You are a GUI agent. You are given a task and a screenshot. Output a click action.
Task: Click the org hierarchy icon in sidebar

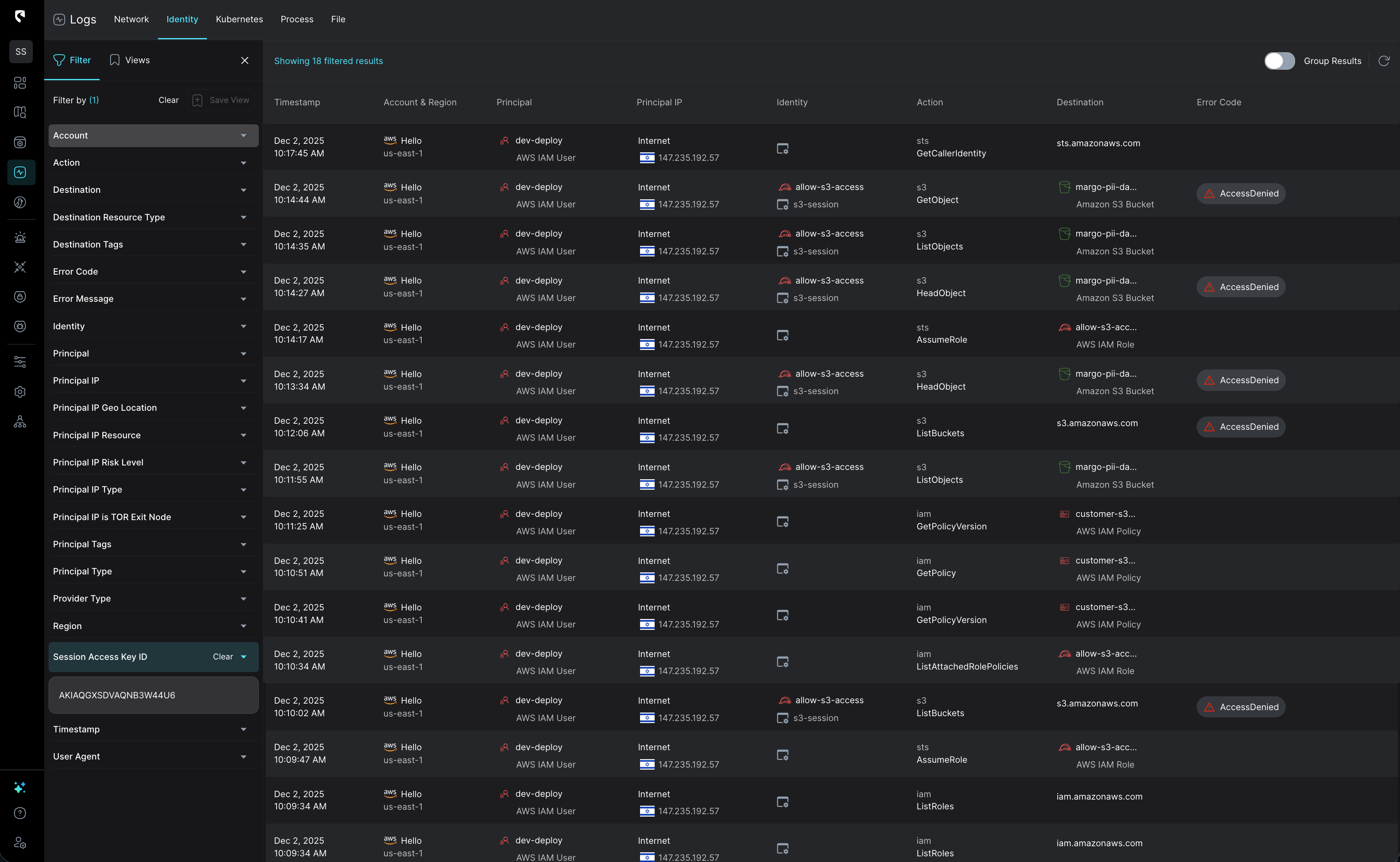pyautogui.click(x=20, y=421)
